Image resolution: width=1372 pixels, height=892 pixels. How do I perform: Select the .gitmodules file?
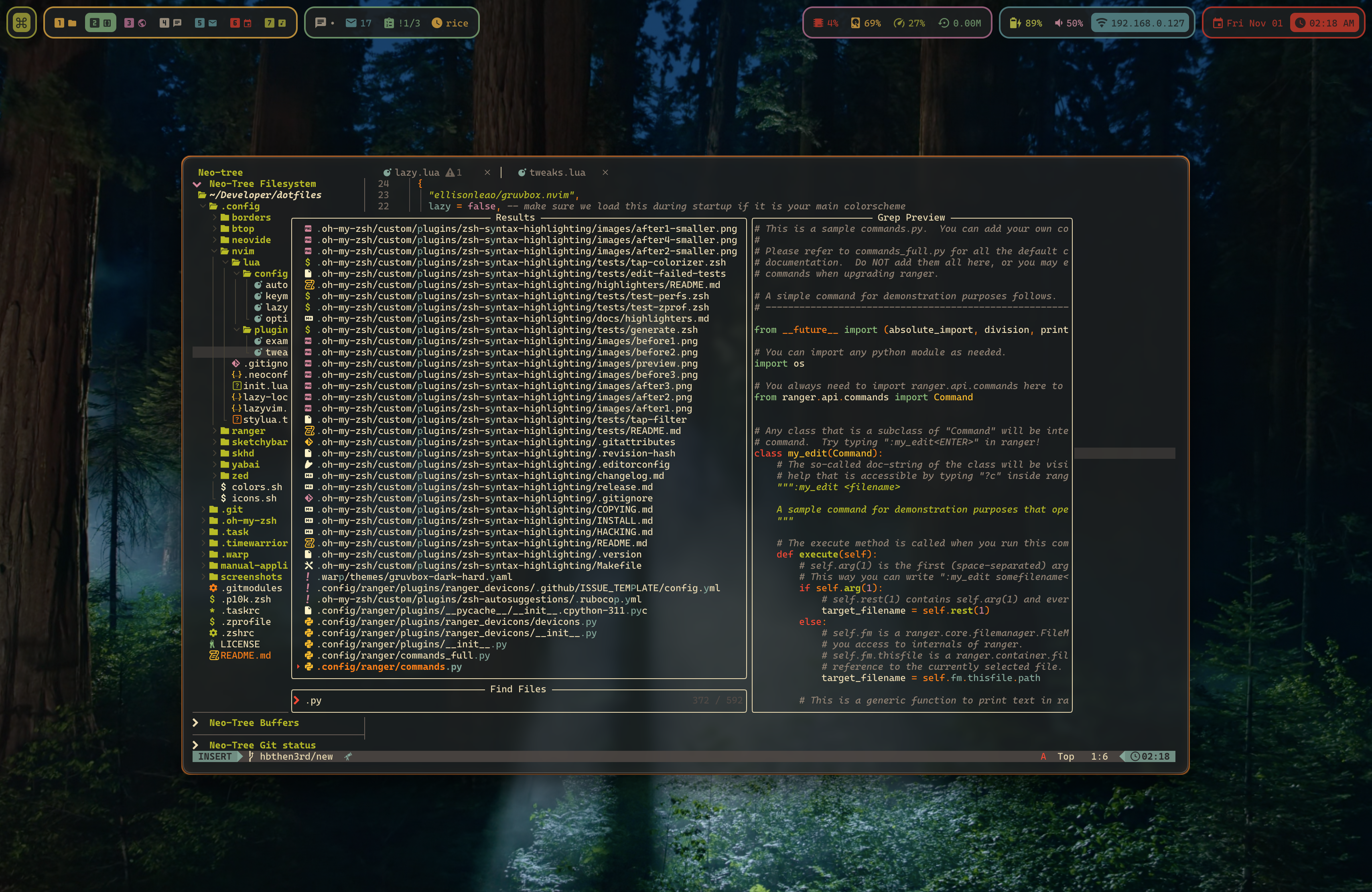[x=246, y=588]
